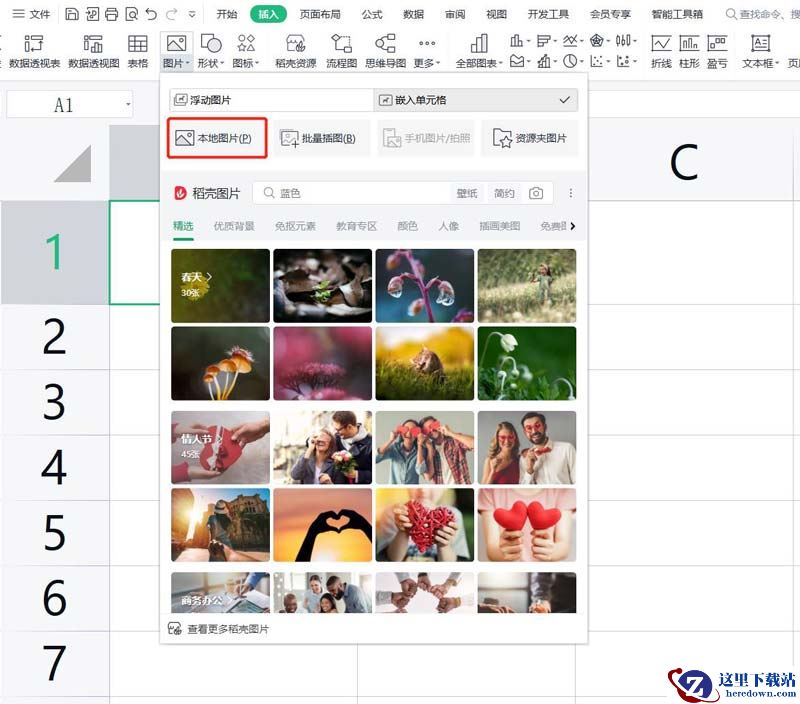The image size is (800, 704).
Task: Click the 思维导图 mind map icon
Action: point(385,51)
